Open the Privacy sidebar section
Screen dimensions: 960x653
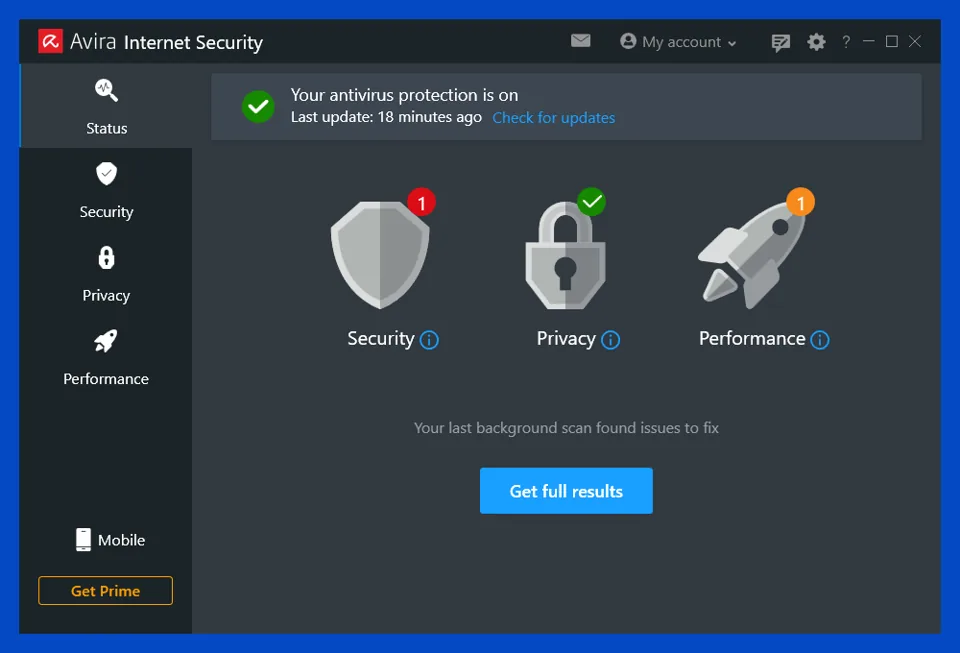106,273
